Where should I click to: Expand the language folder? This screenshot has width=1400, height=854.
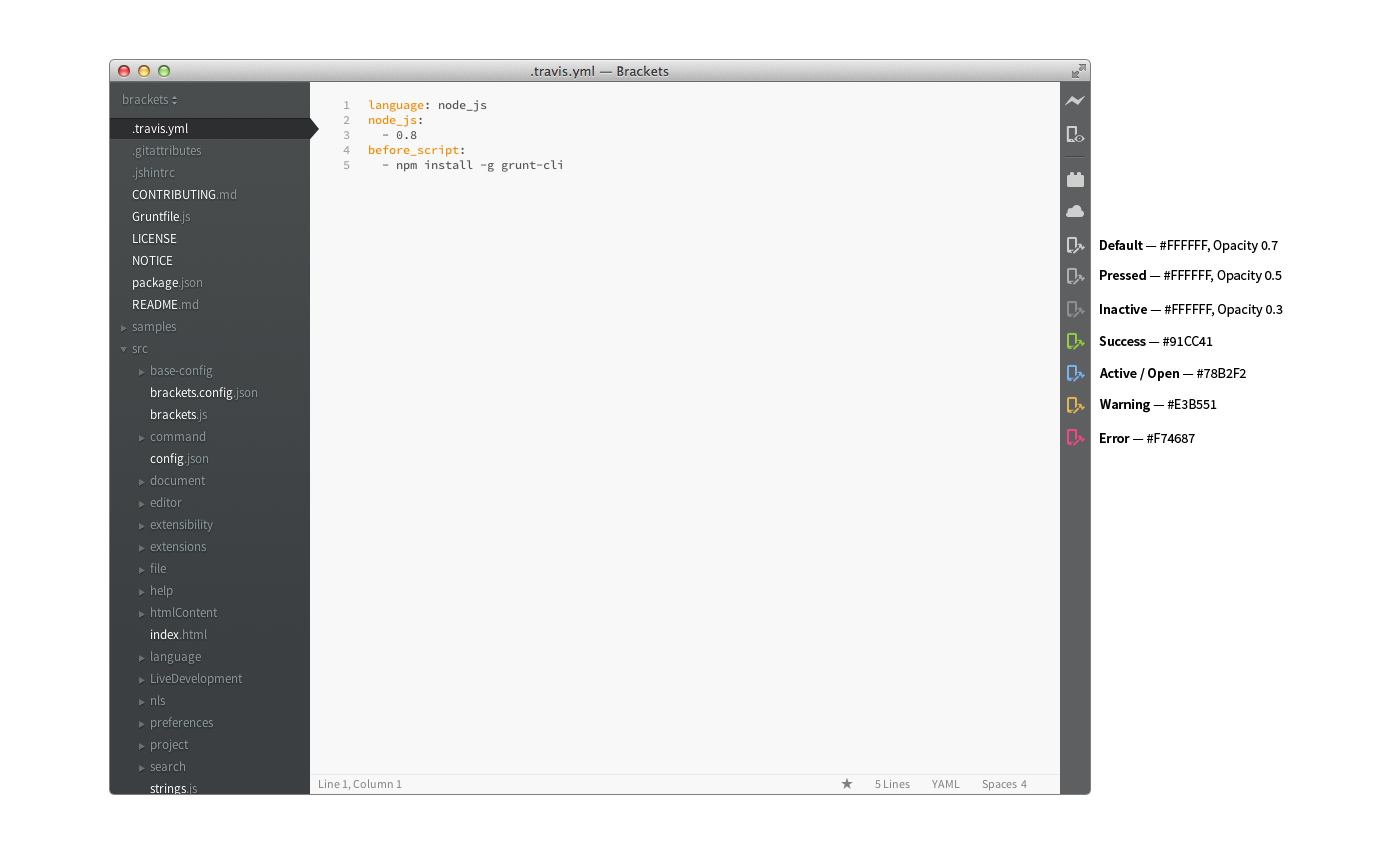(x=142, y=657)
